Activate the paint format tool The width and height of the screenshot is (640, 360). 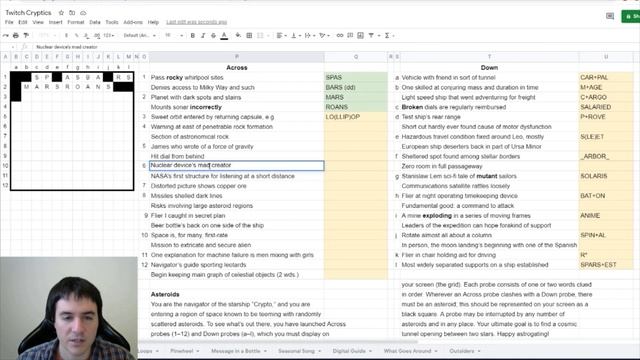coord(26,36)
